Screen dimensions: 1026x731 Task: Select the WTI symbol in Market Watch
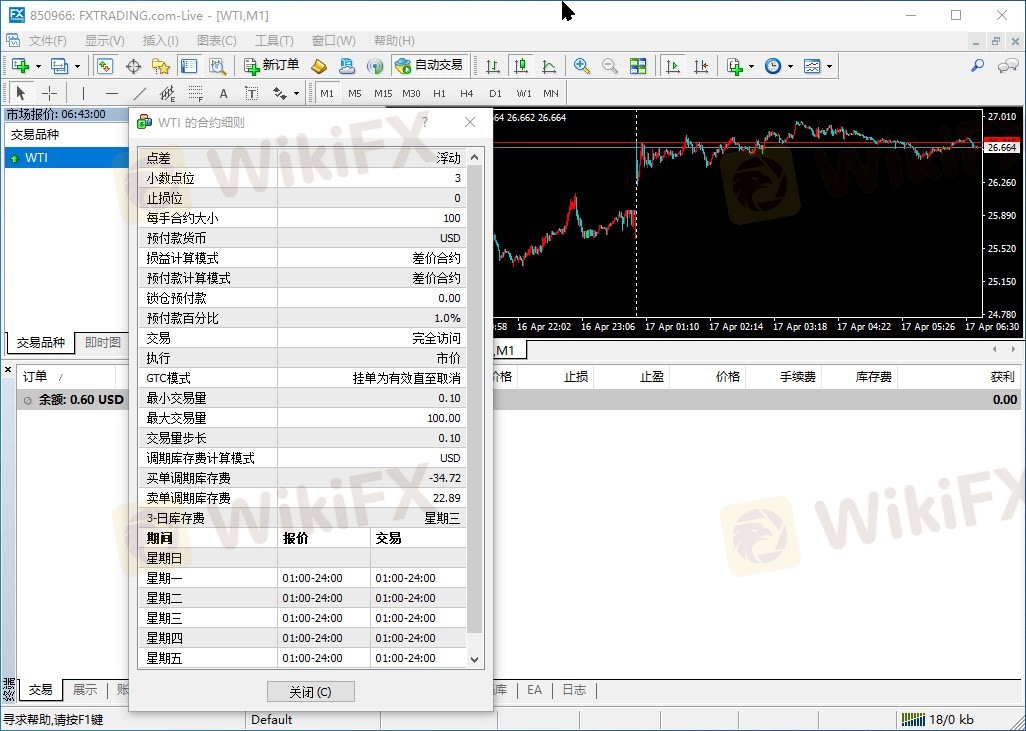coord(36,158)
